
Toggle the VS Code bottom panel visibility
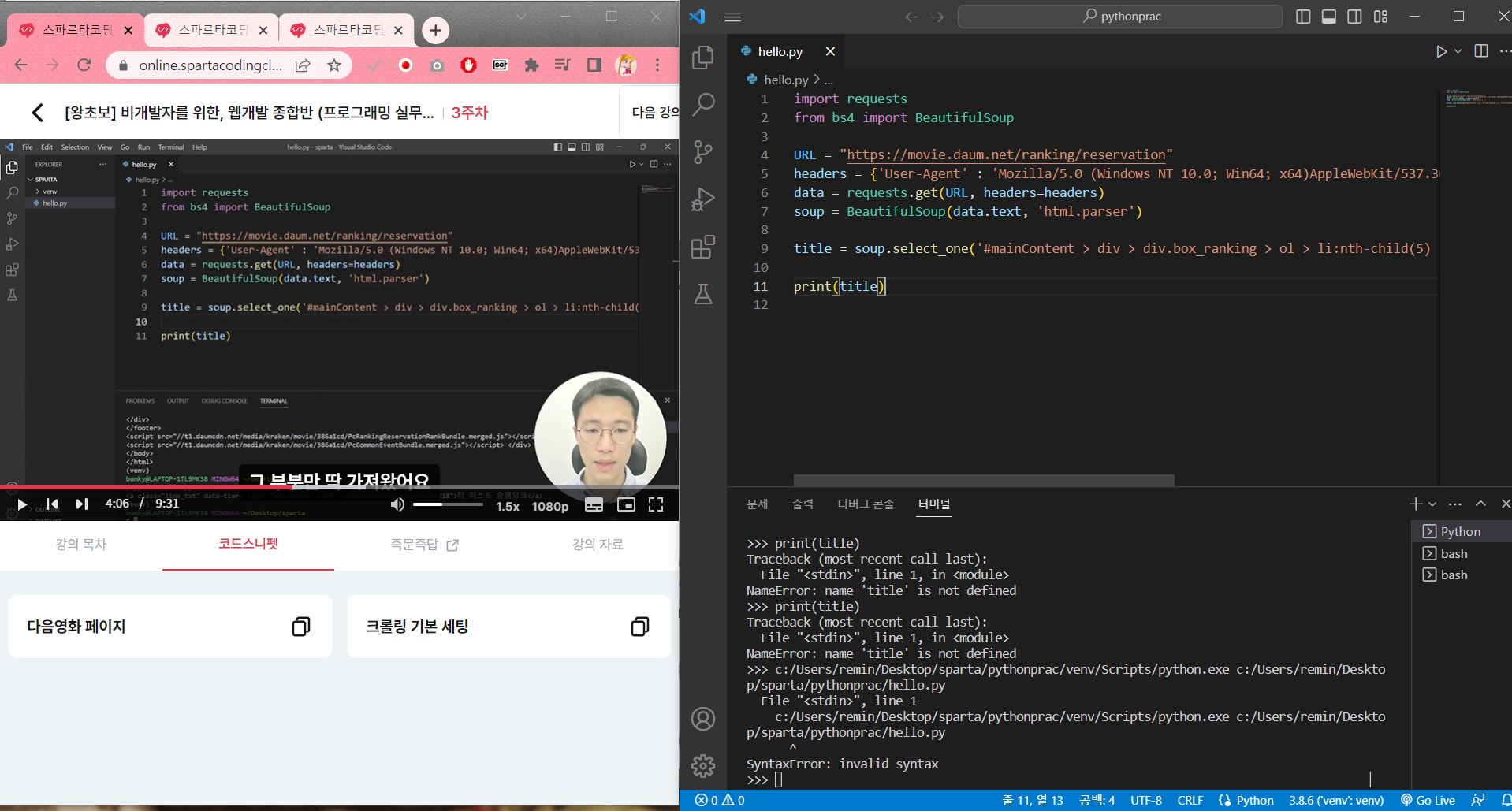pyautogui.click(x=1329, y=17)
